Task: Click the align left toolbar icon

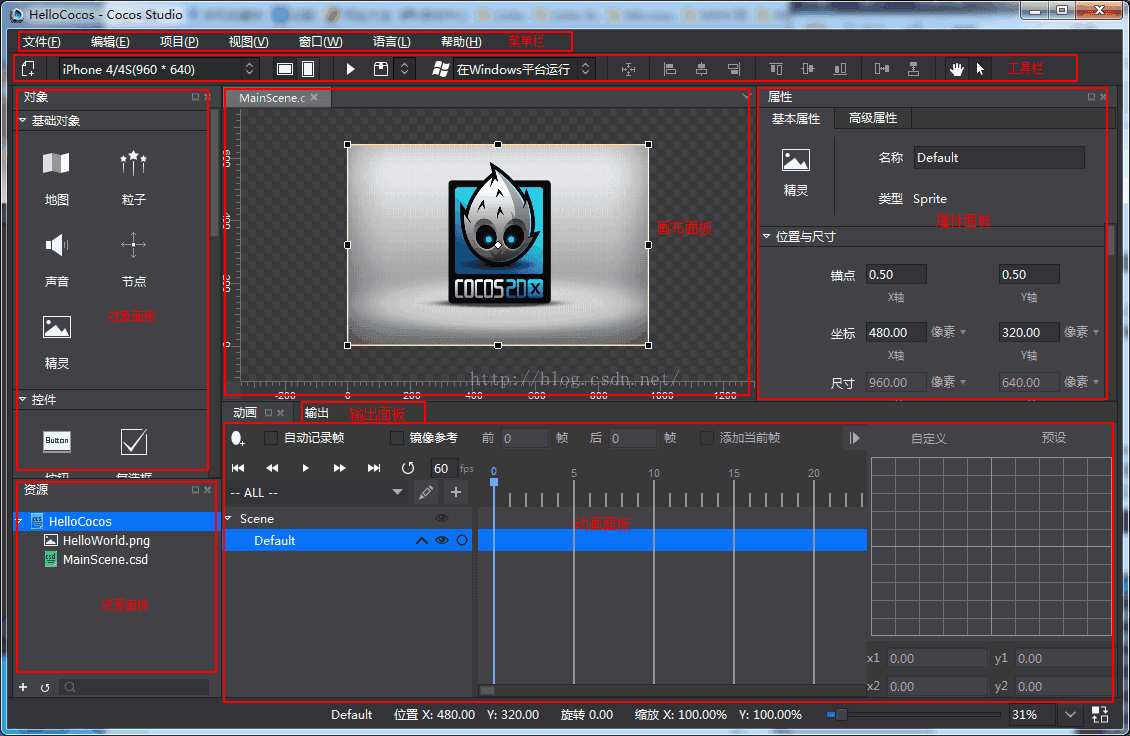Action: (x=669, y=68)
